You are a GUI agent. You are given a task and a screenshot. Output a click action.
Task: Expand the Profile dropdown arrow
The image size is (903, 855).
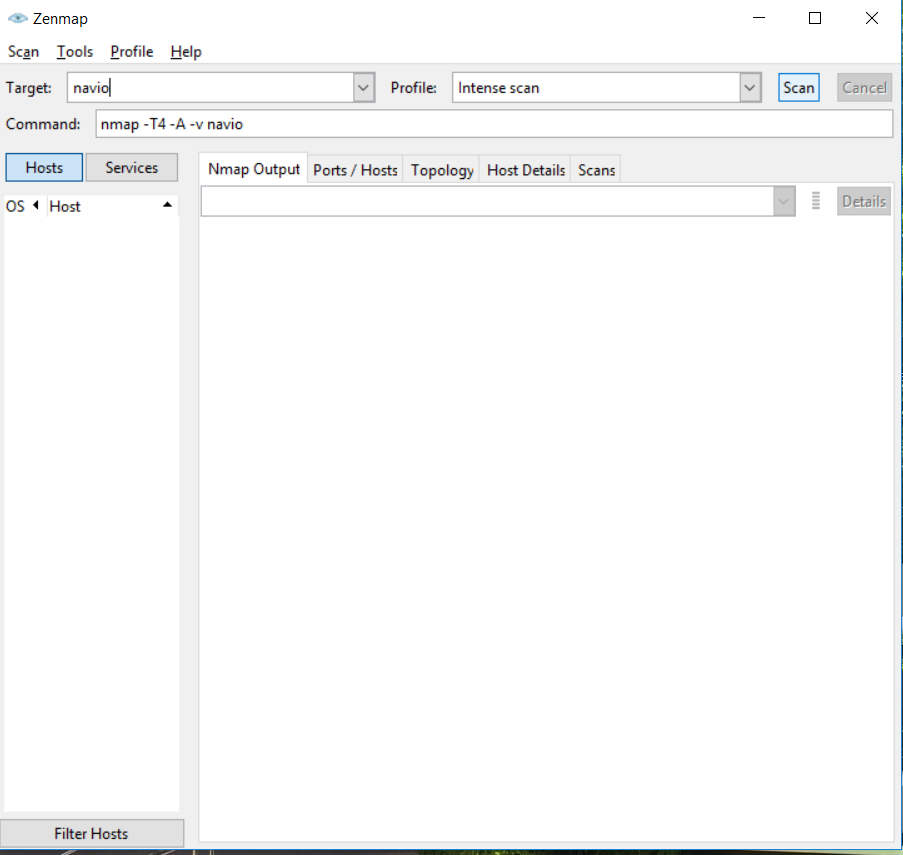(750, 88)
